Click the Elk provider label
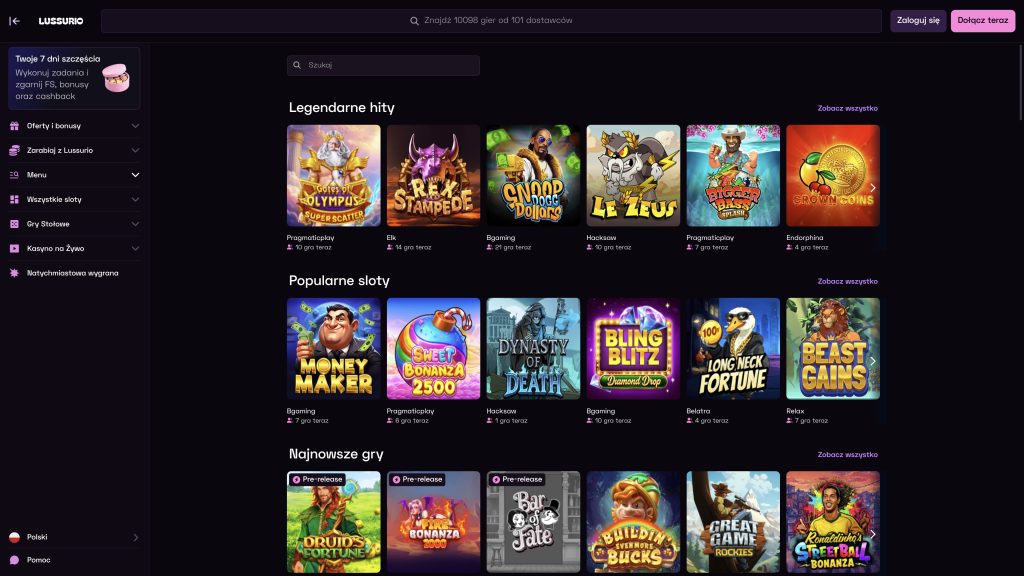The width and height of the screenshot is (1024, 576). pos(391,238)
